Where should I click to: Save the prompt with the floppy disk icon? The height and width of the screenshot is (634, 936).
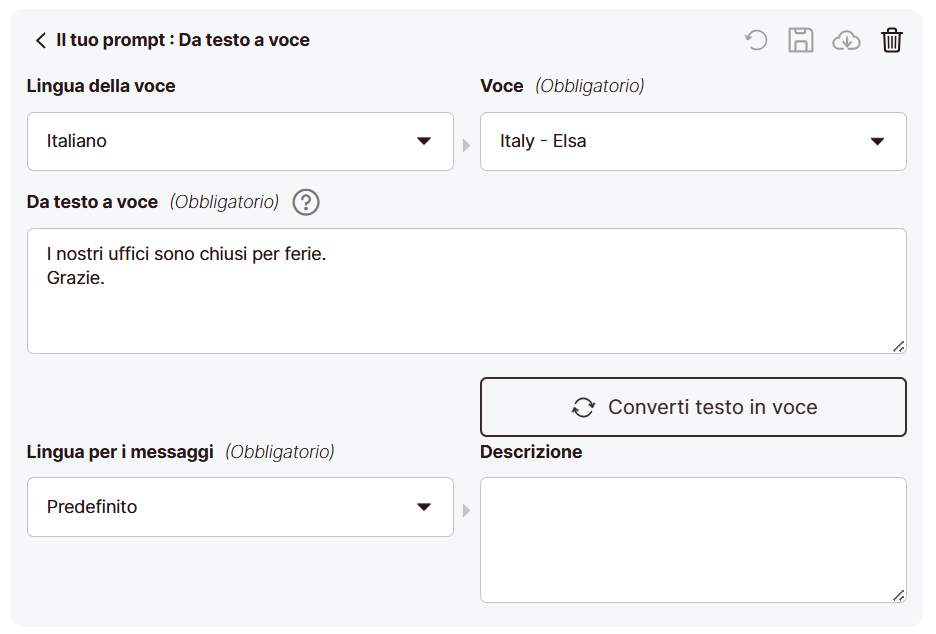pos(801,40)
